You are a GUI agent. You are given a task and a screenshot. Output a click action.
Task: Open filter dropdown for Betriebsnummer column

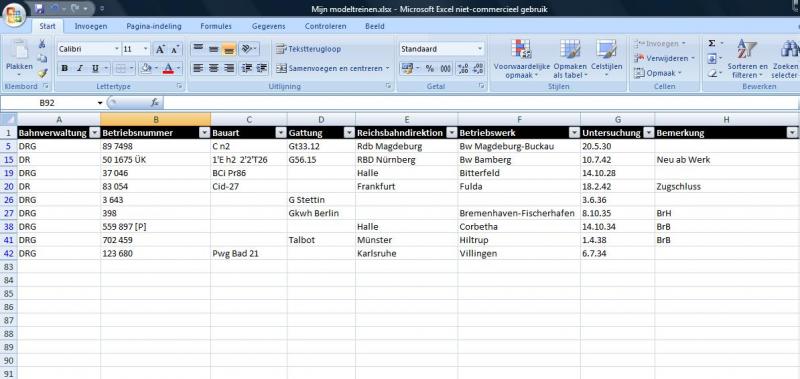point(205,133)
